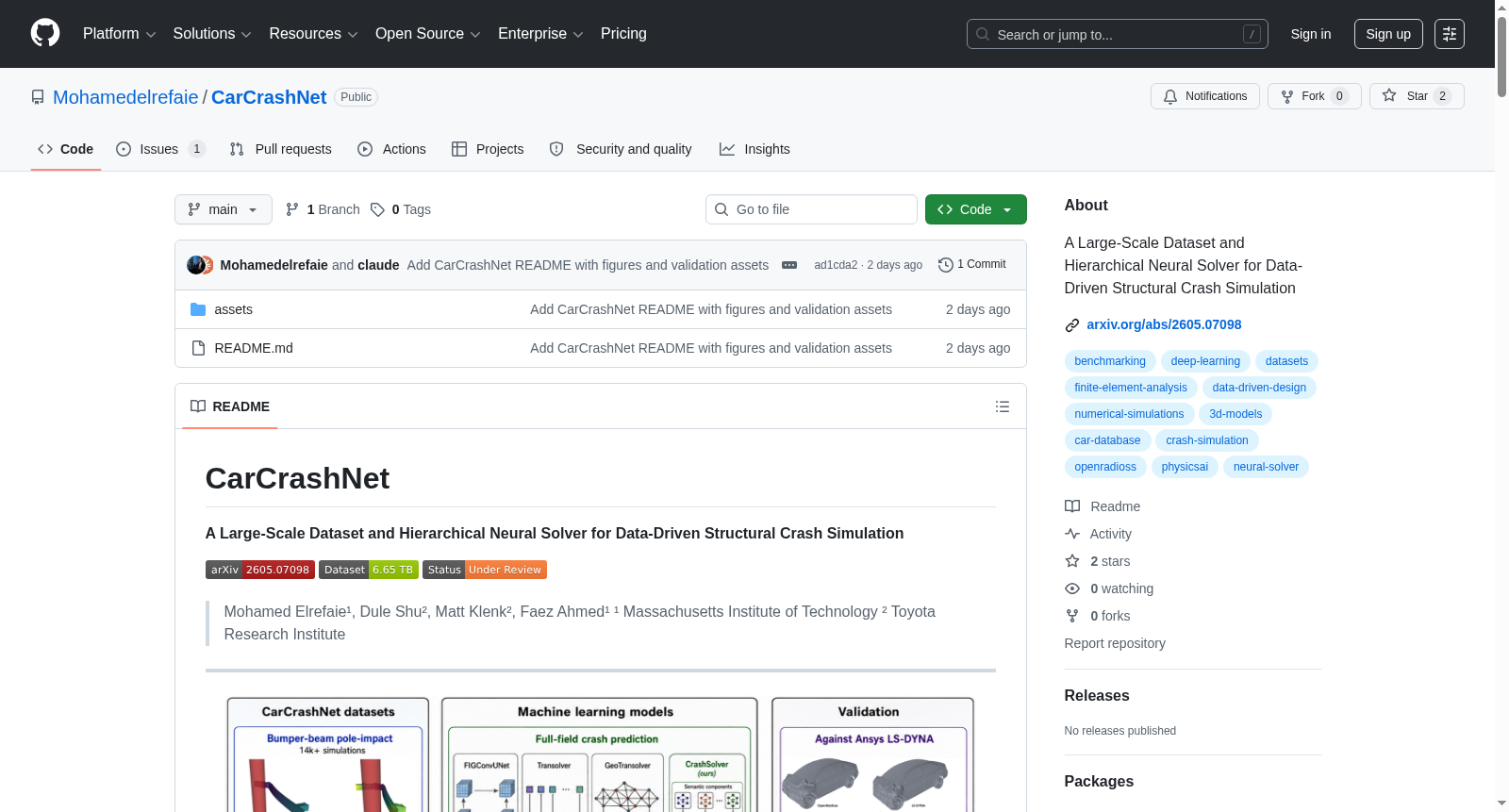Select the benchmarking topic tag
This screenshot has width=1509, height=812.
[1110, 361]
